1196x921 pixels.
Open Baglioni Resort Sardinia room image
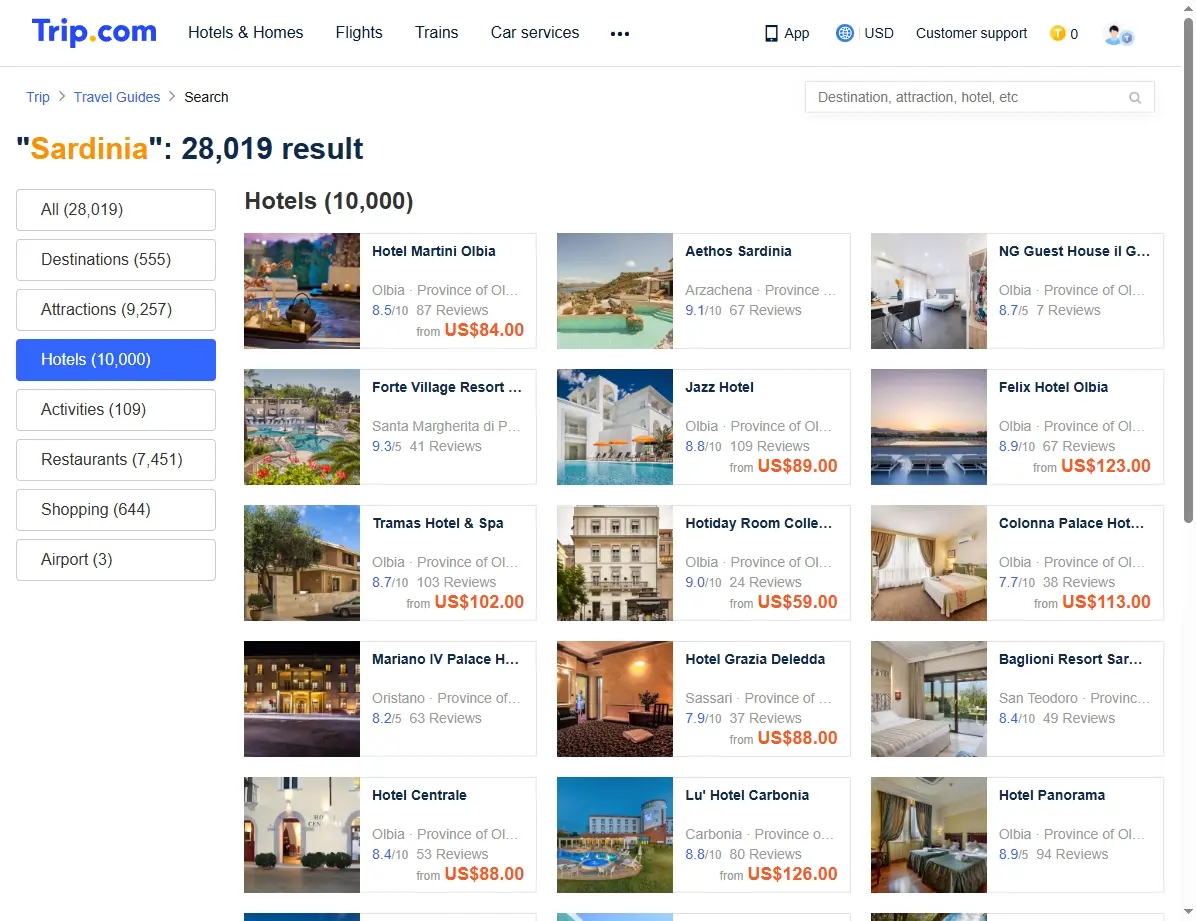[929, 699]
